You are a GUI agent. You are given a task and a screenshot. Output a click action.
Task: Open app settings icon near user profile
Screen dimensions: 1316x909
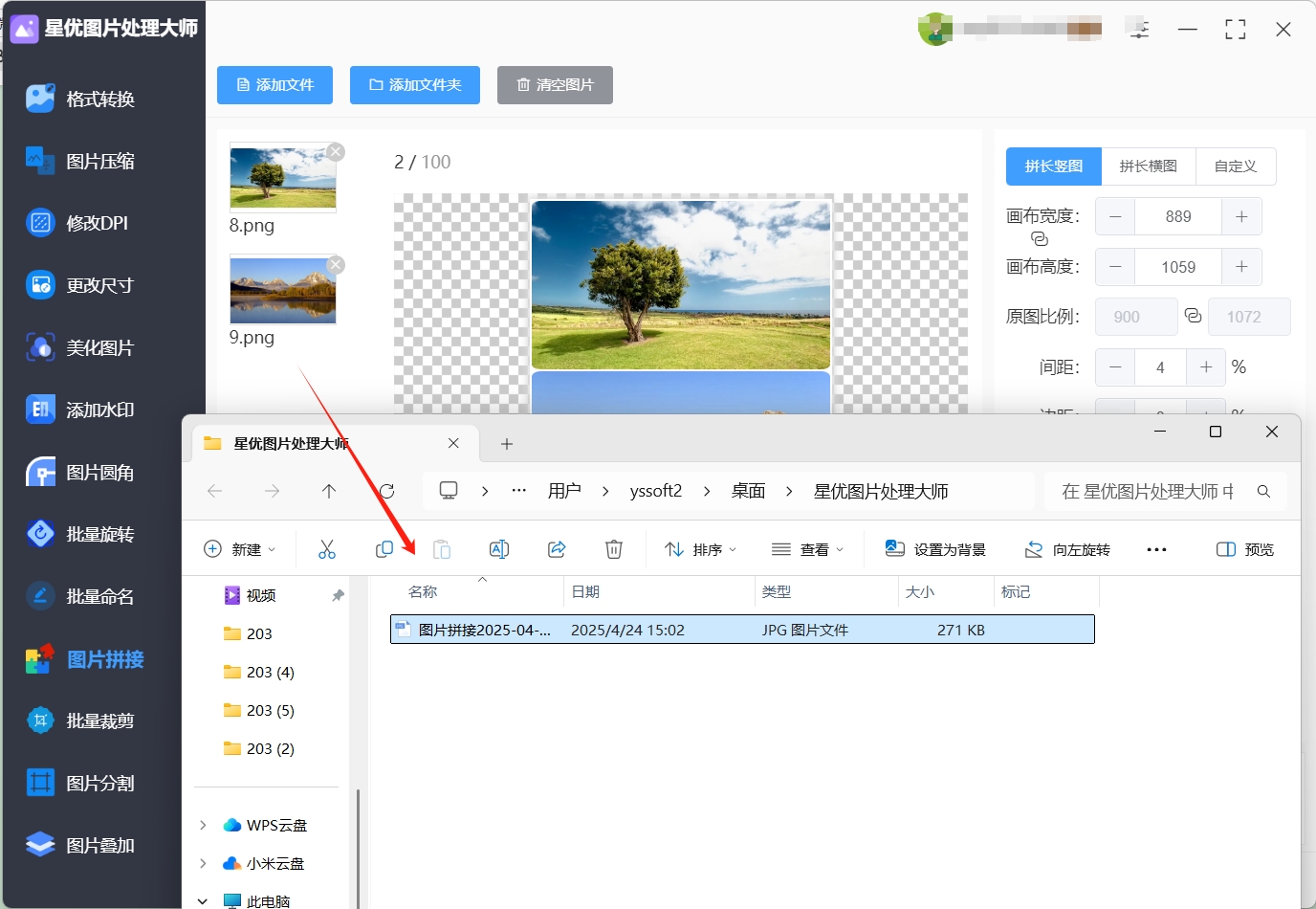pos(1139,29)
